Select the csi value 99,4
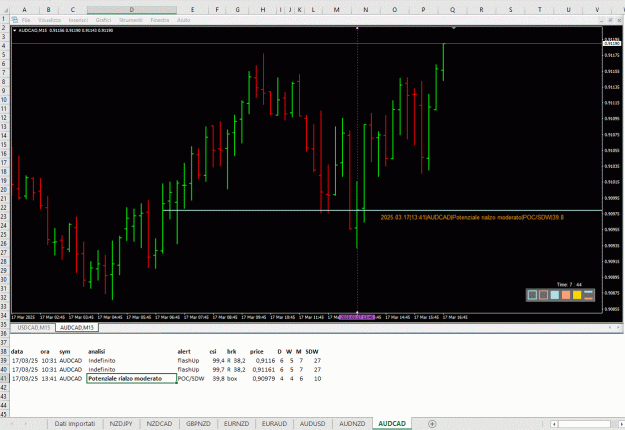The image size is (625, 430). 217,361
